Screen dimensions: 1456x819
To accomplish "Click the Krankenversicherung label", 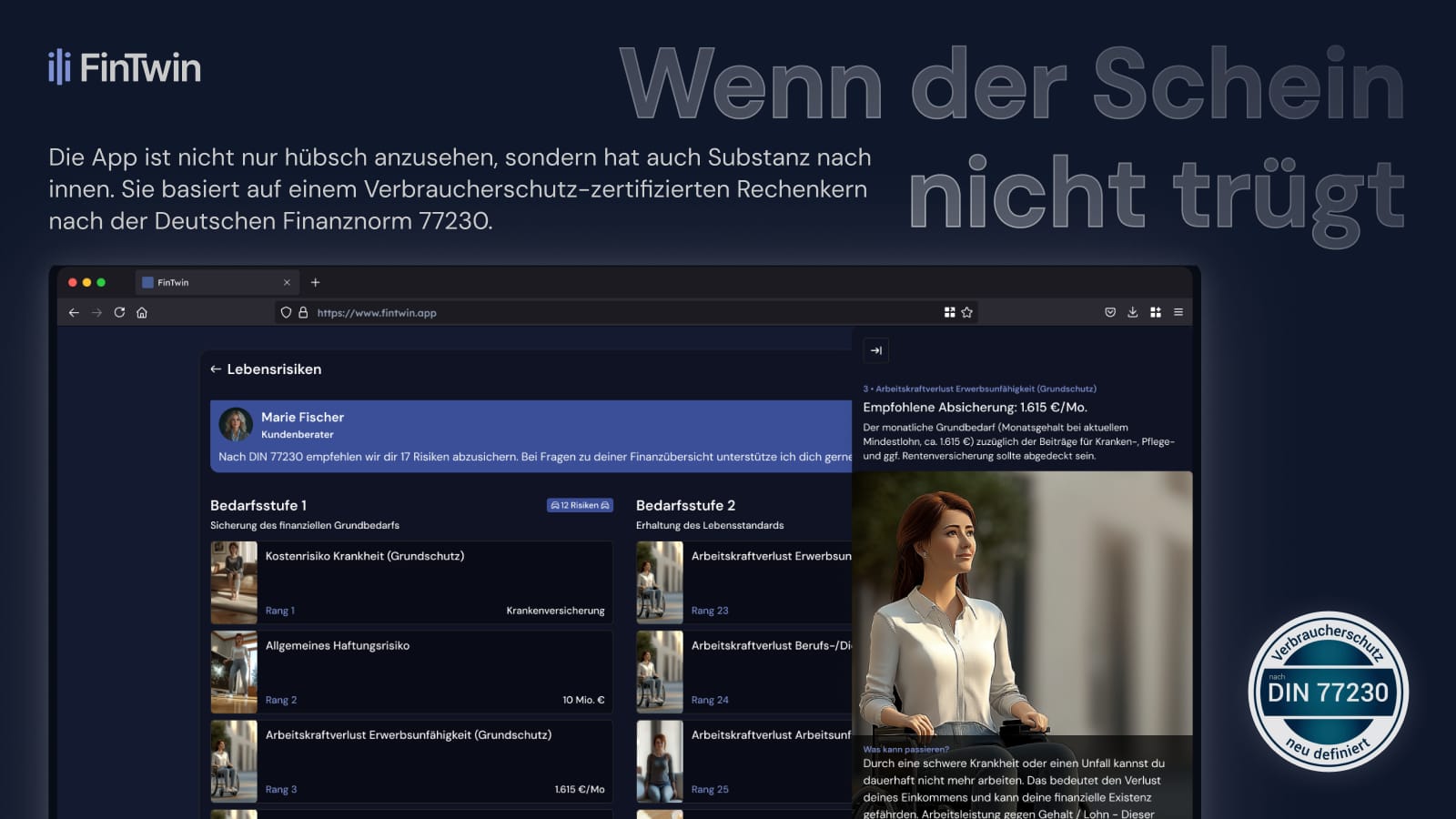I will 555,611.
